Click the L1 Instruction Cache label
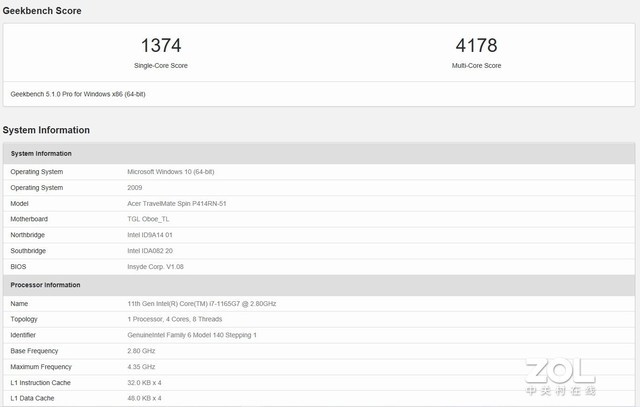 click(40, 383)
